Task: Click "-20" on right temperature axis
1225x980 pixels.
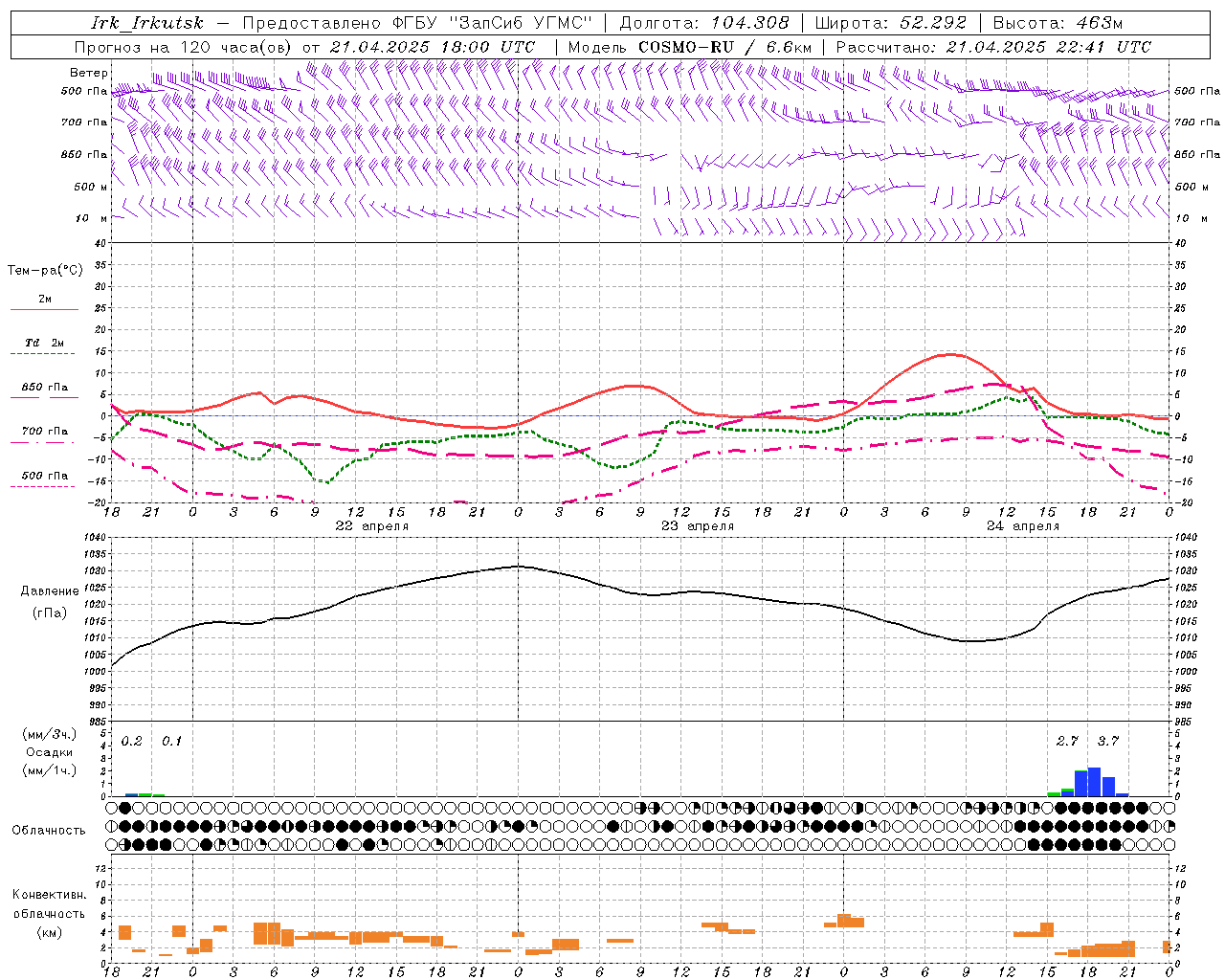Action: 1183,502
